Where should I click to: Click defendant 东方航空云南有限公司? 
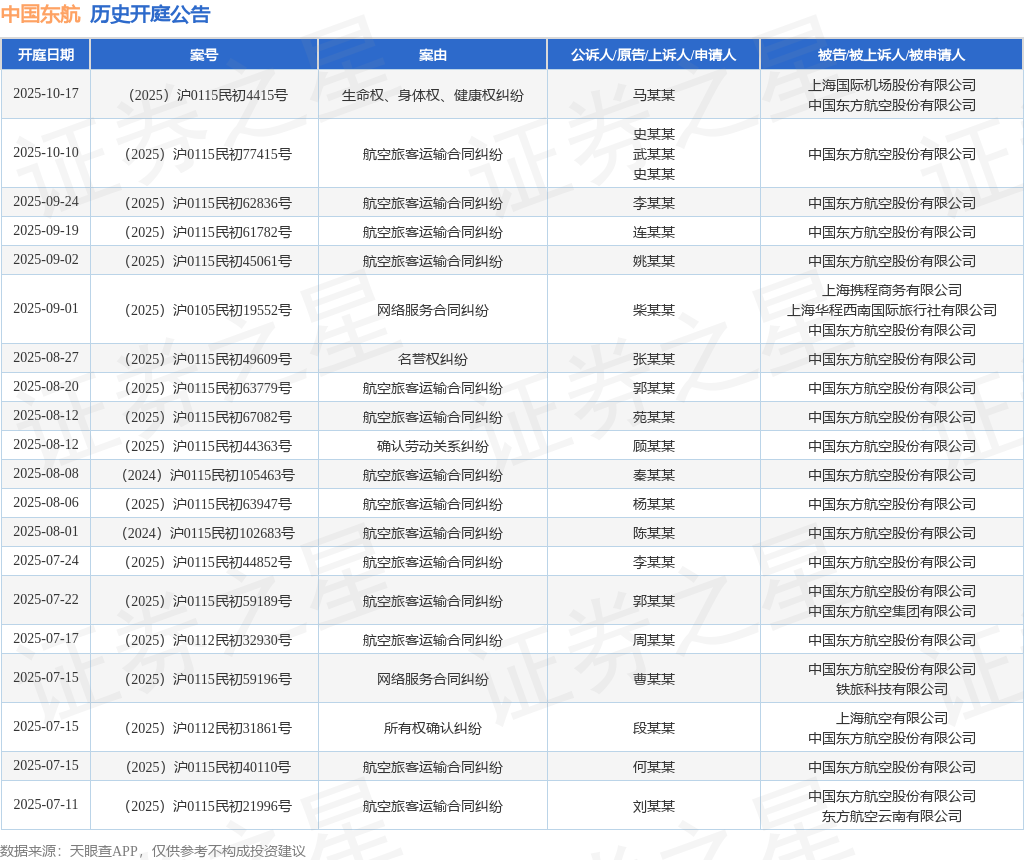coord(891,816)
